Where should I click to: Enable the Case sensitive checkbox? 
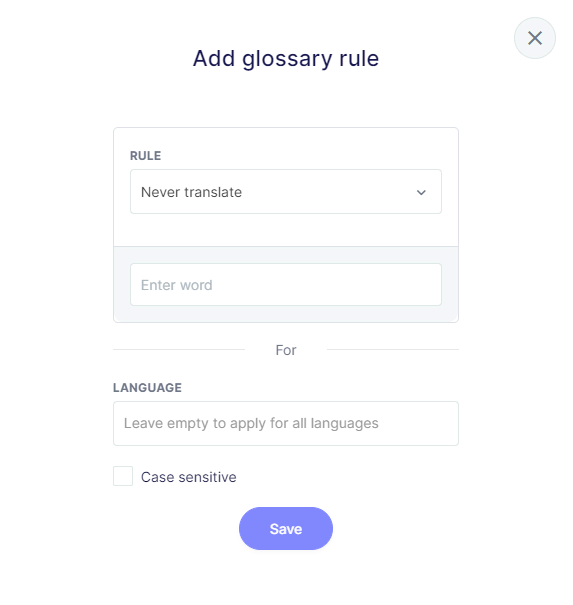coord(123,476)
